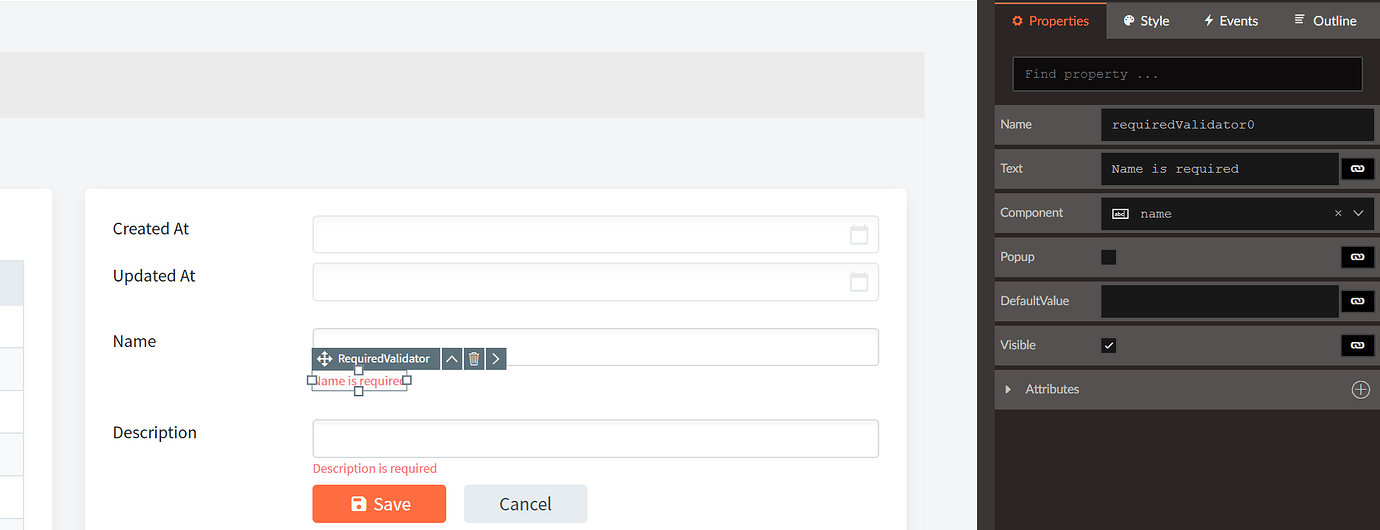Open the Events tab
This screenshot has width=1380, height=530.
1230,21
